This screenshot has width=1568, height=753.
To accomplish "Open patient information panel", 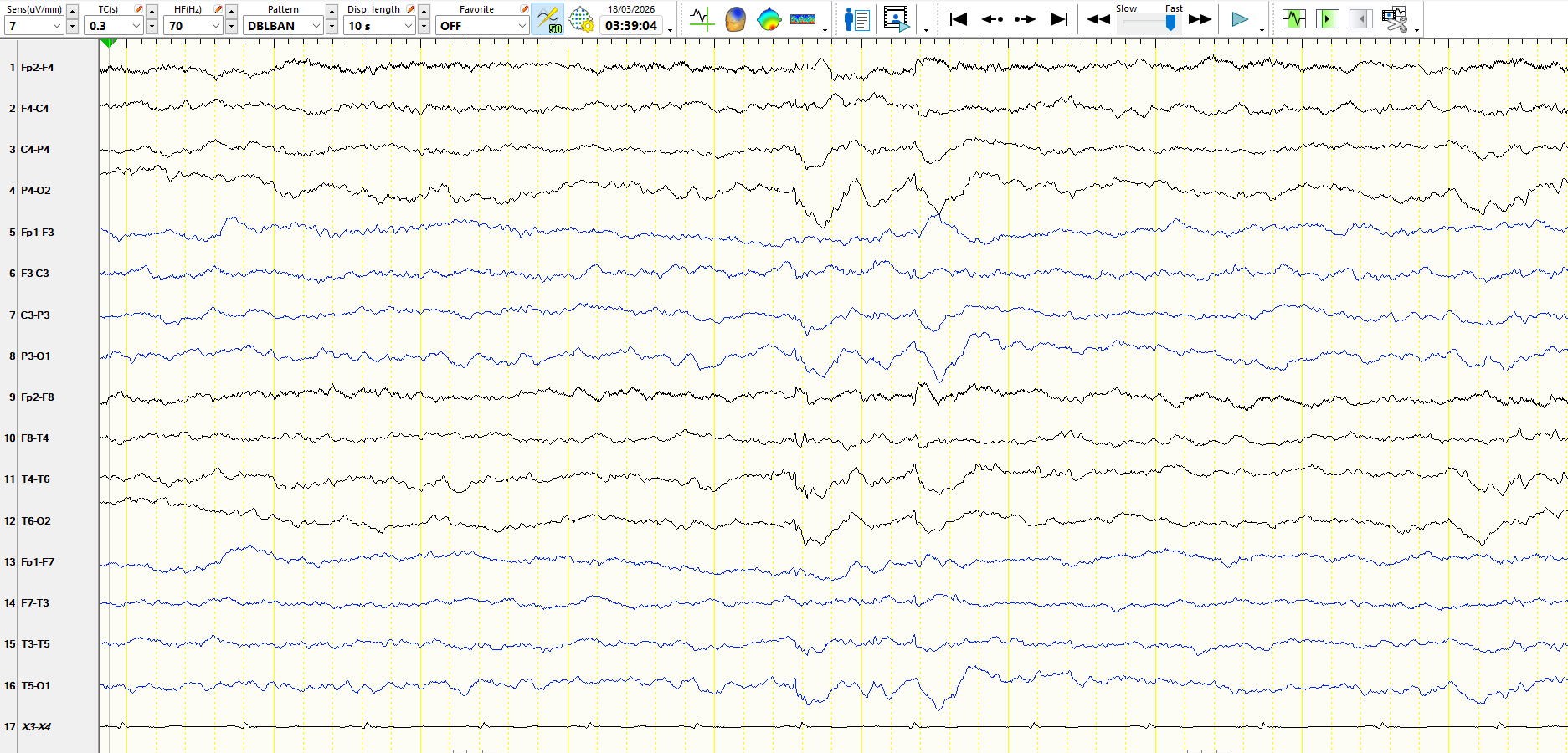I will [x=857, y=19].
